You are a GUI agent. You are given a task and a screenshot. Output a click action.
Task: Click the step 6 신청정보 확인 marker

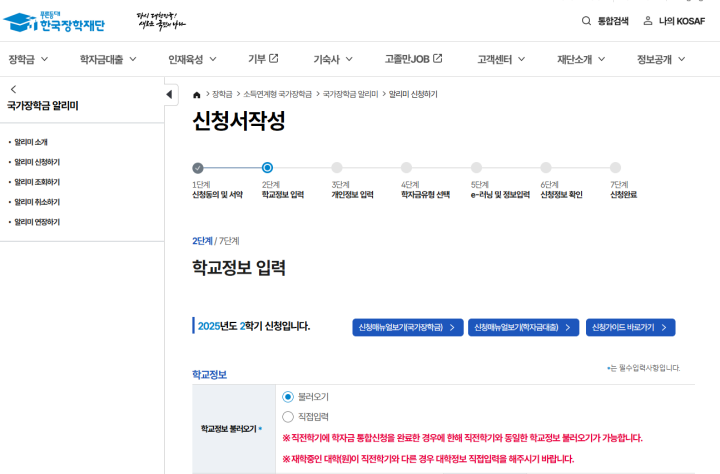[x=546, y=168]
